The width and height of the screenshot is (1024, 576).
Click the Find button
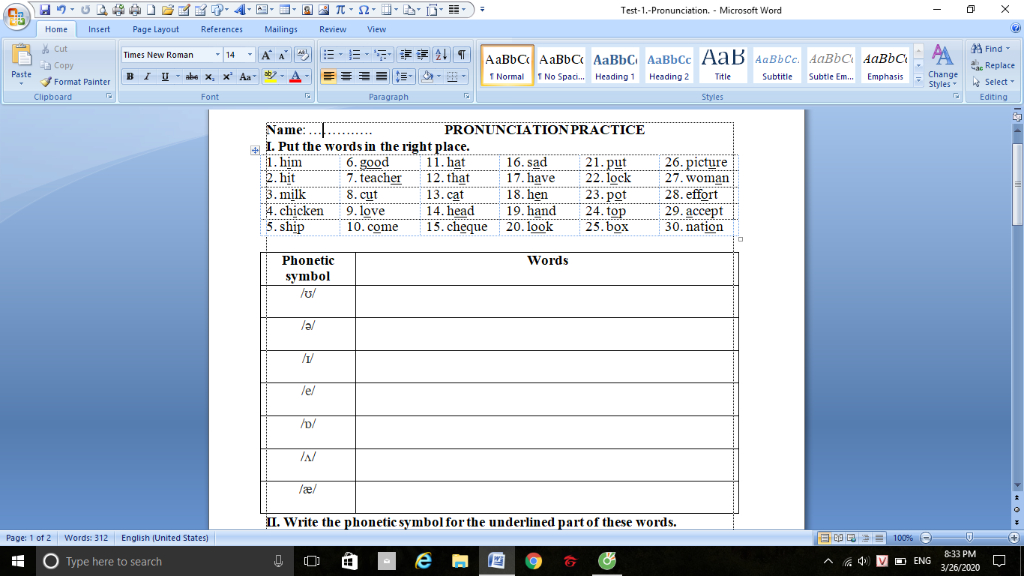(x=991, y=48)
